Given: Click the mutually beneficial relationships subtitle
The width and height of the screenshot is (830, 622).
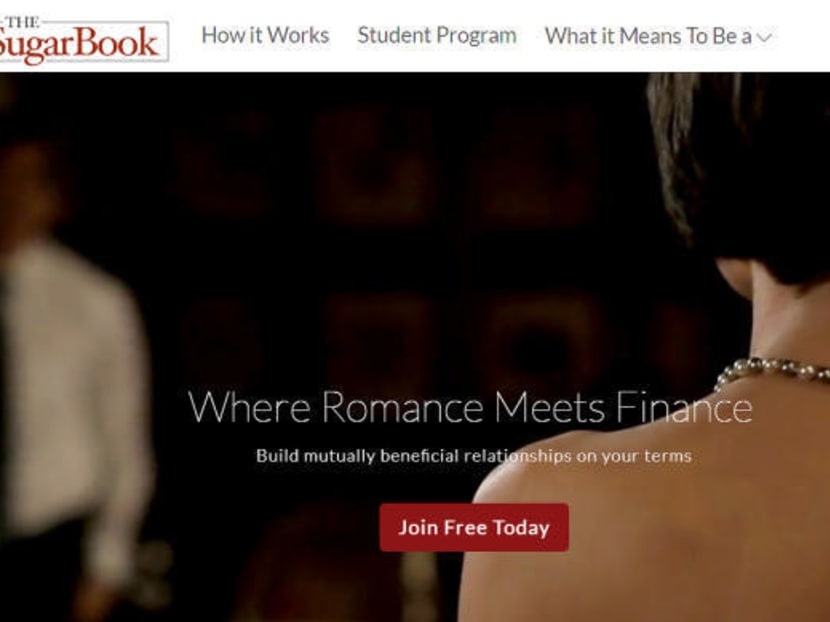Looking at the screenshot, I should tap(473, 456).
